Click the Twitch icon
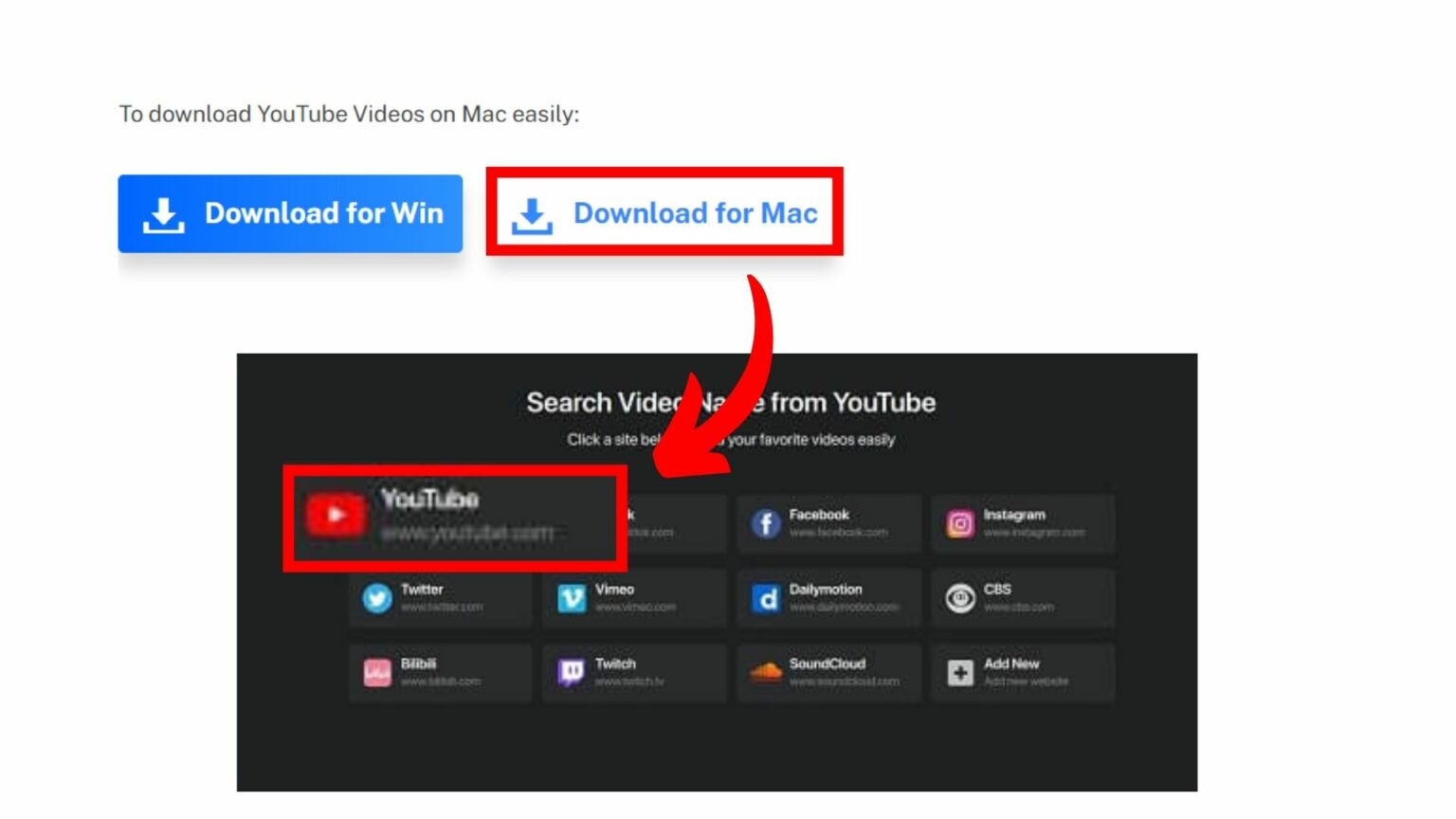This screenshot has height=819, width=1456. (573, 672)
